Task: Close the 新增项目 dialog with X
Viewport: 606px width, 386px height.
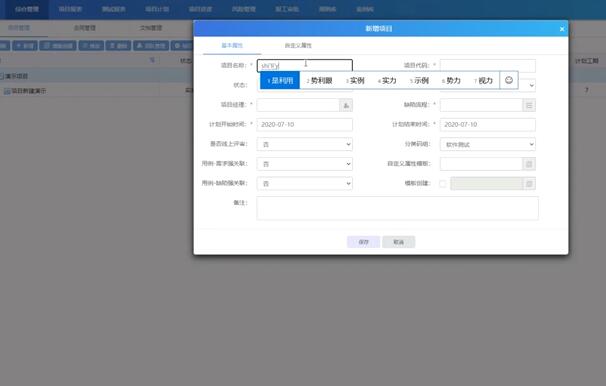Action: click(562, 29)
